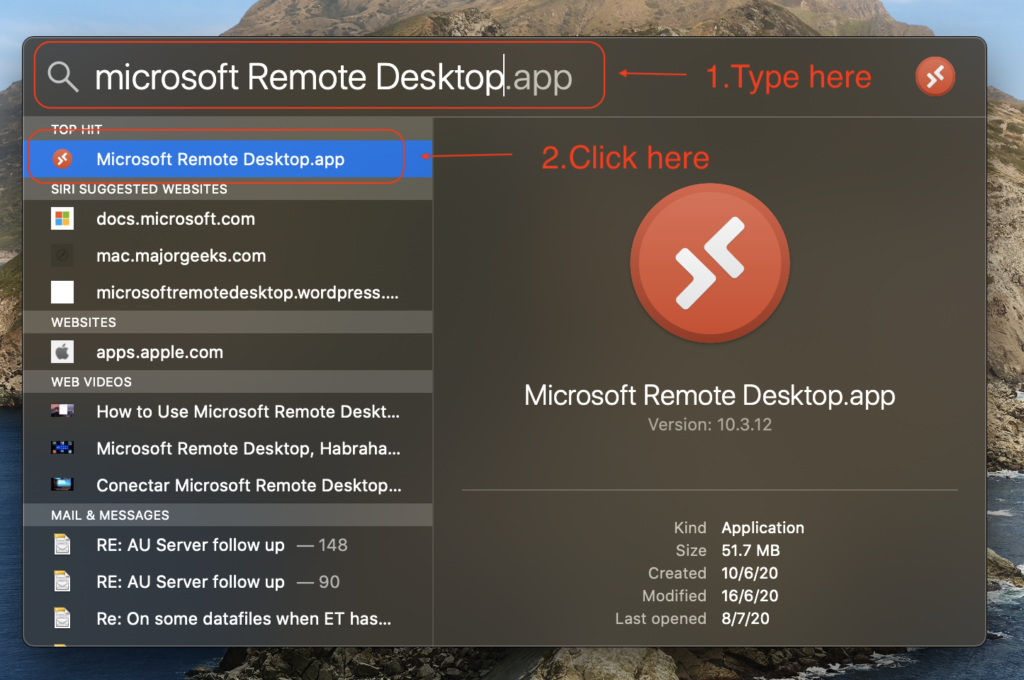Click the Modified date 16/6/20
Screen dimensions: 1024x680
(750, 596)
